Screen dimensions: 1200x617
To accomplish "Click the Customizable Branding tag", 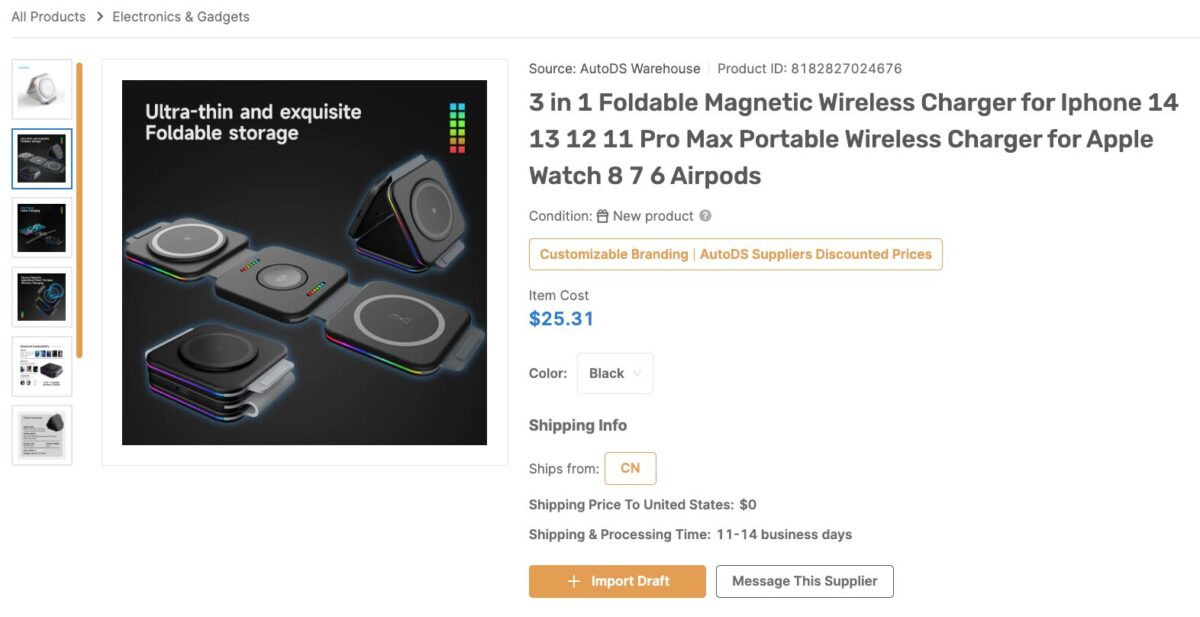I will [614, 254].
